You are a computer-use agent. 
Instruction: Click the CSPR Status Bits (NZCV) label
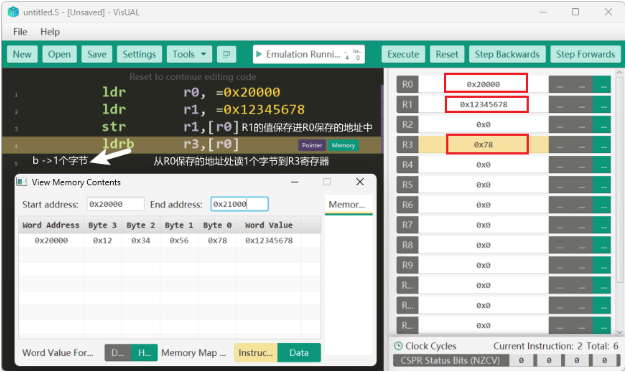tap(451, 360)
